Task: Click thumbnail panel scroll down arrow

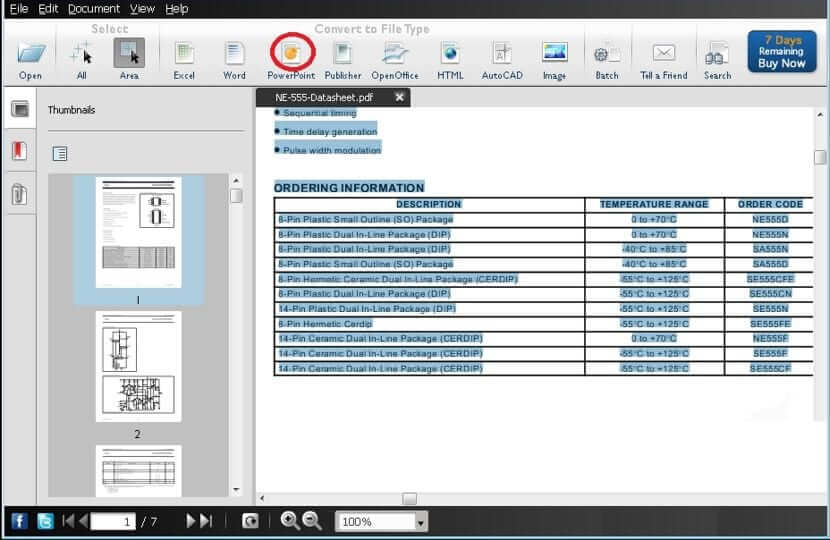Action: click(x=236, y=490)
